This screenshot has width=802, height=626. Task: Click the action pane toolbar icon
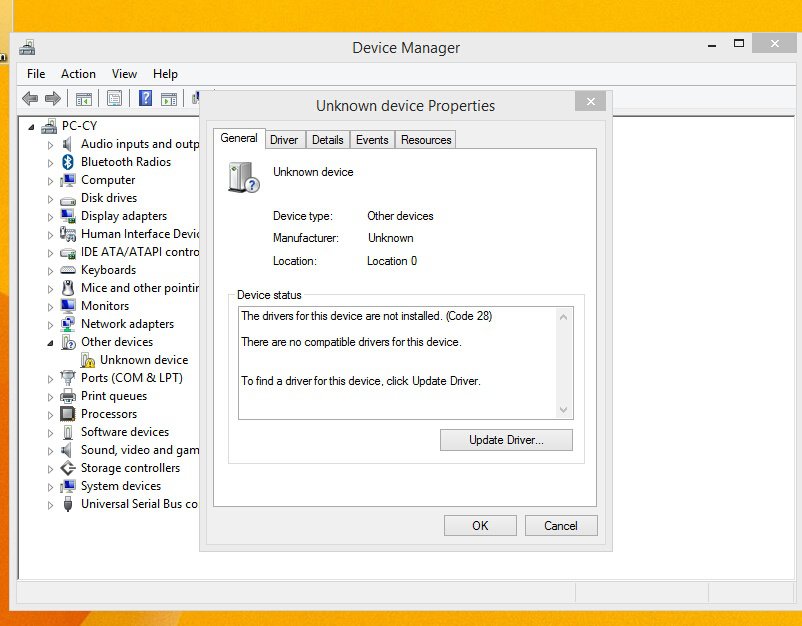click(169, 98)
